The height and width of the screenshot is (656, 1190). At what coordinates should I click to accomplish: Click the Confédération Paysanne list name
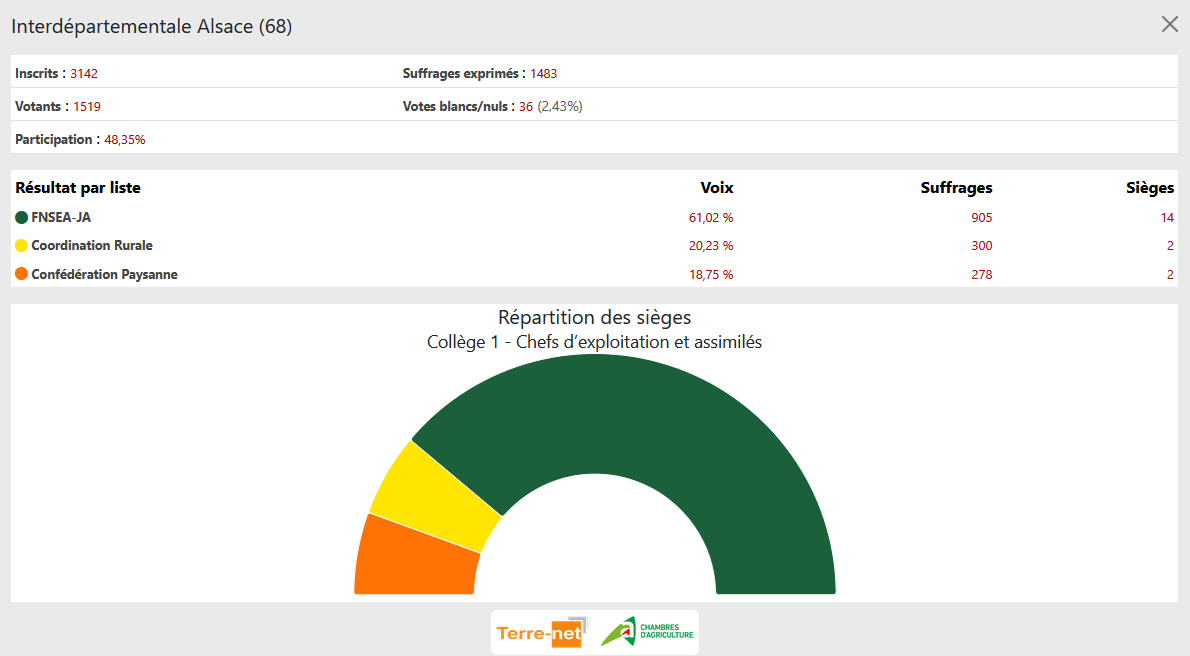[x=104, y=274]
